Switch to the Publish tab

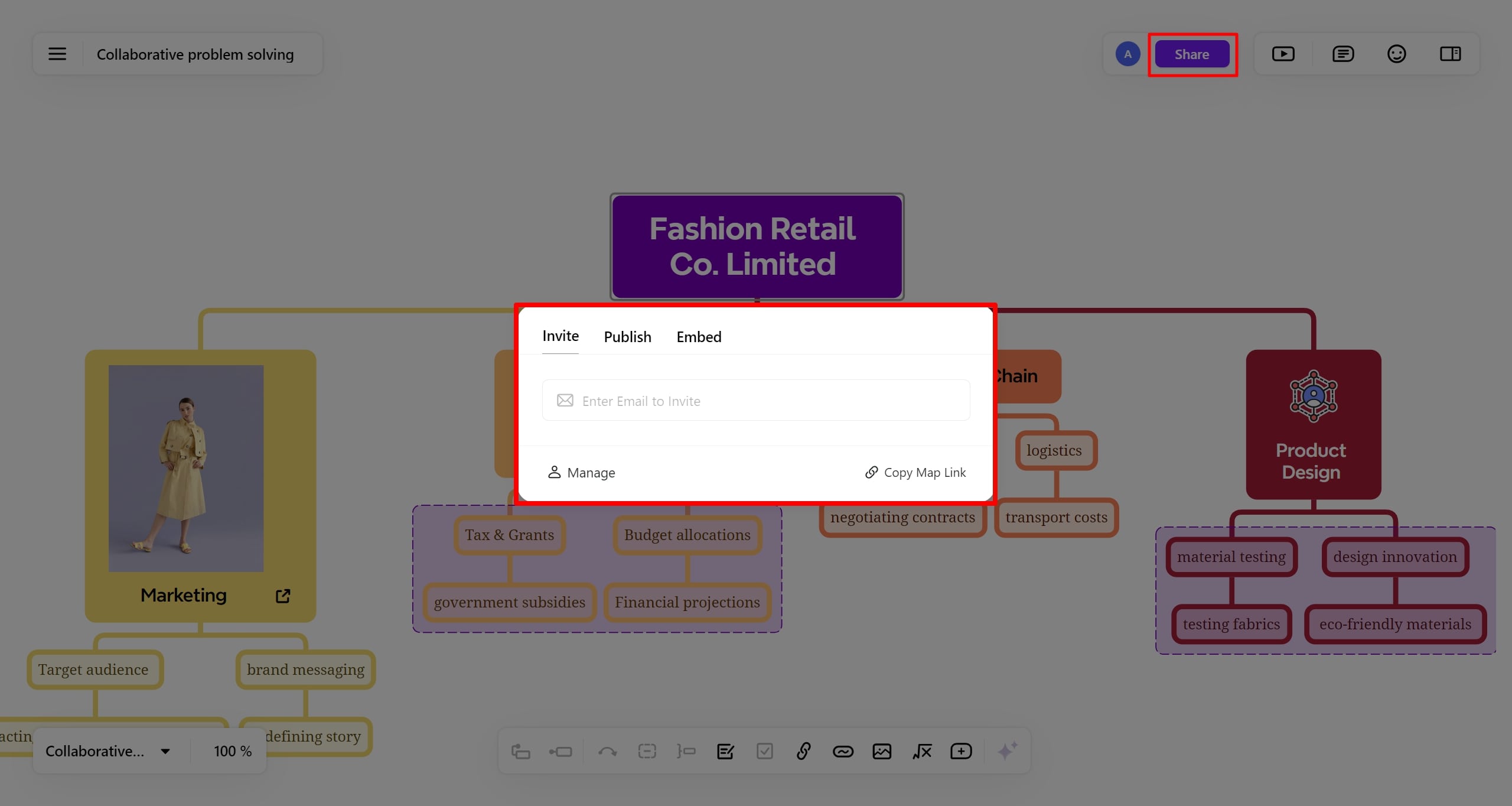tap(627, 337)
